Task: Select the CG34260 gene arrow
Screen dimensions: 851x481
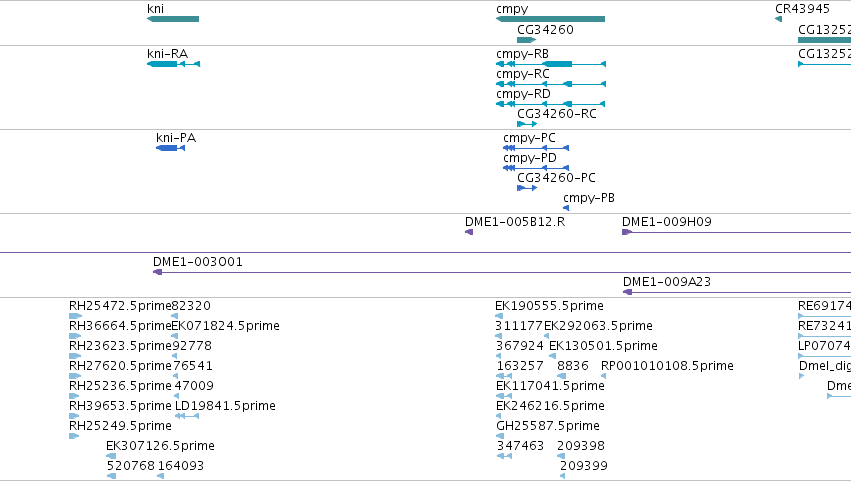Action: (x=526, y=40)
